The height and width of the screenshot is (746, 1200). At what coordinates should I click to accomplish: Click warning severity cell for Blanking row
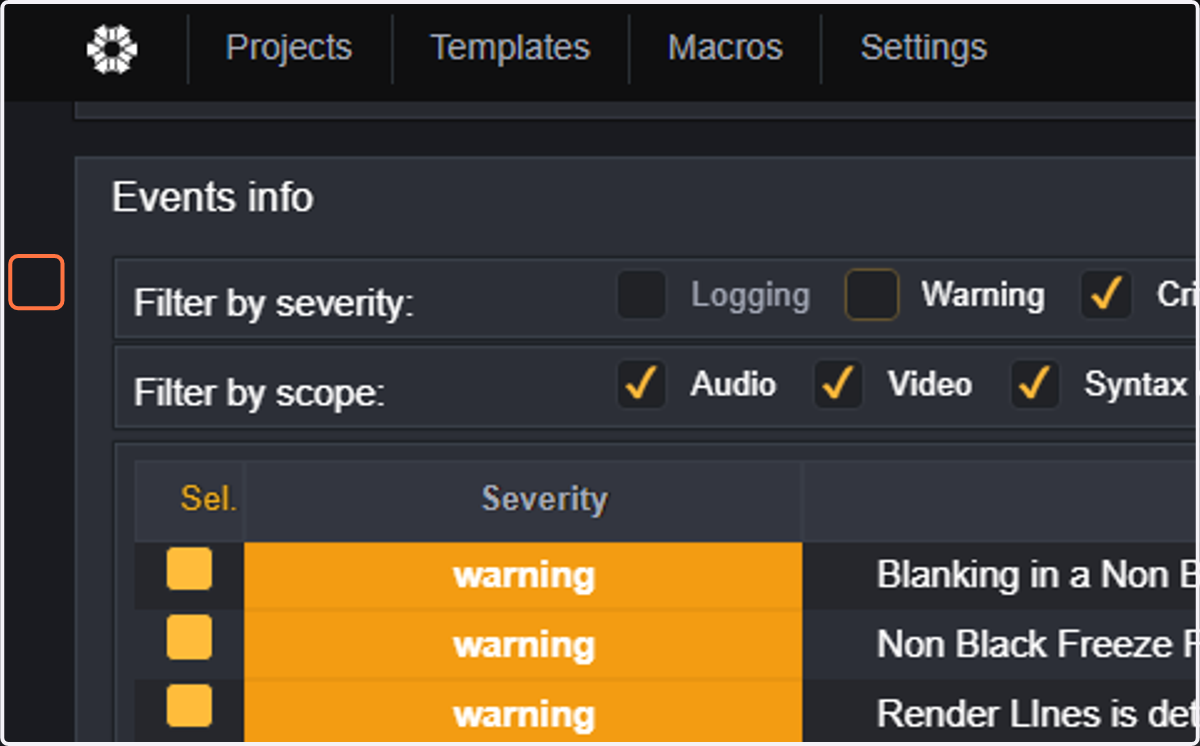523,575
